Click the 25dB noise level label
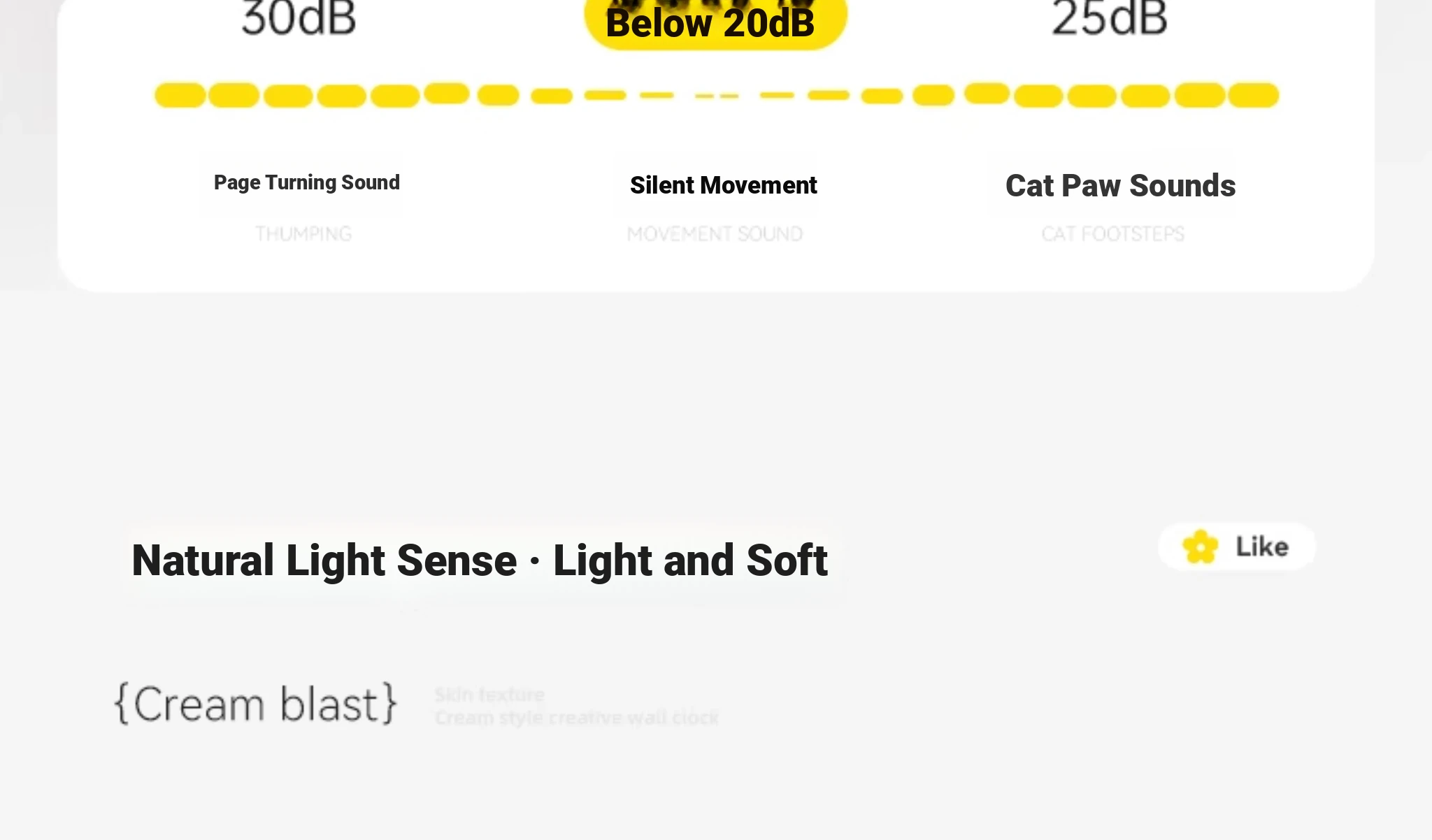Screen dimensions: 1432x840 coord(1110,18)
